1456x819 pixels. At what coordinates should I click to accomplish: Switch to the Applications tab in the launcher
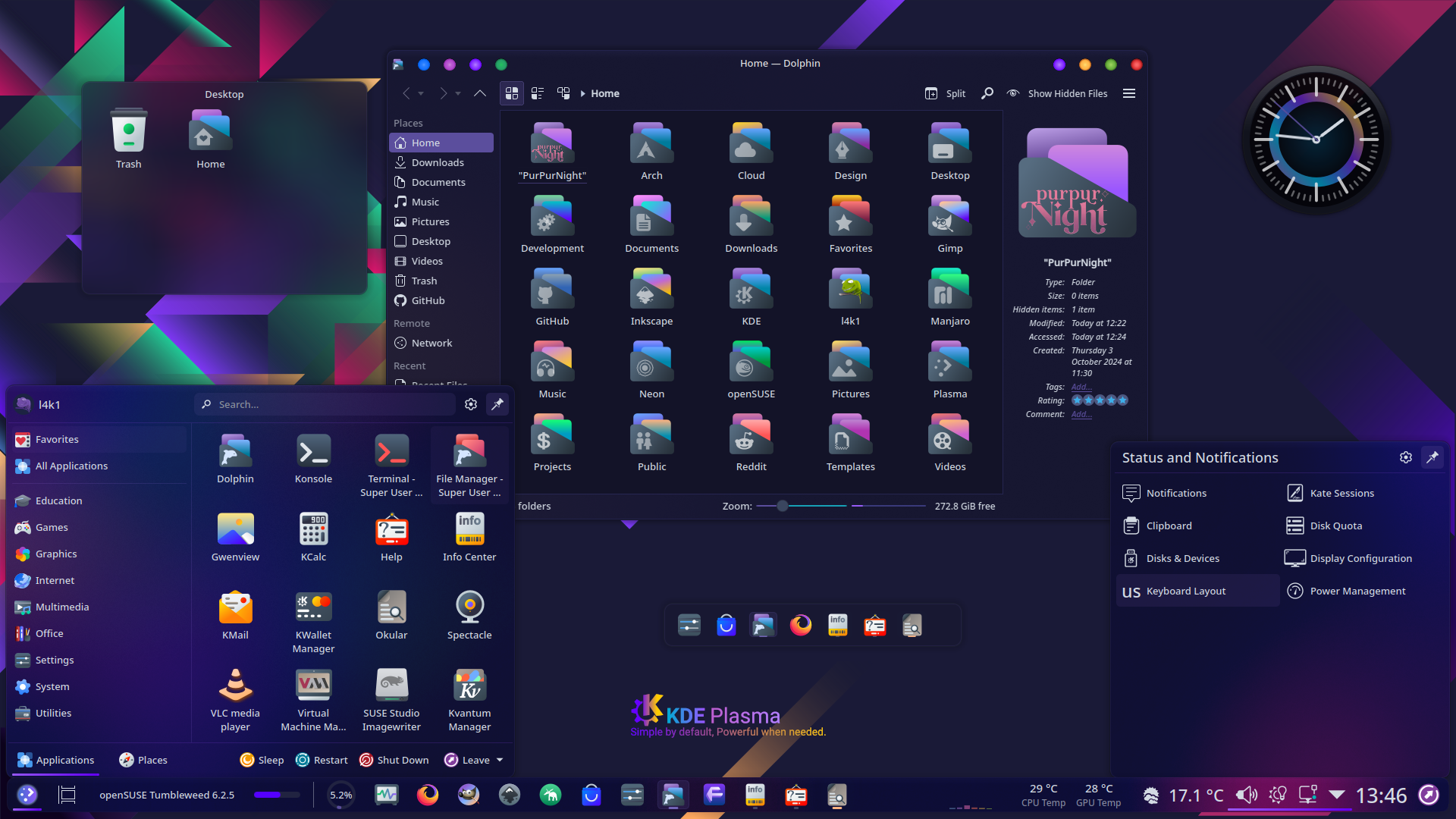[56, 760]
